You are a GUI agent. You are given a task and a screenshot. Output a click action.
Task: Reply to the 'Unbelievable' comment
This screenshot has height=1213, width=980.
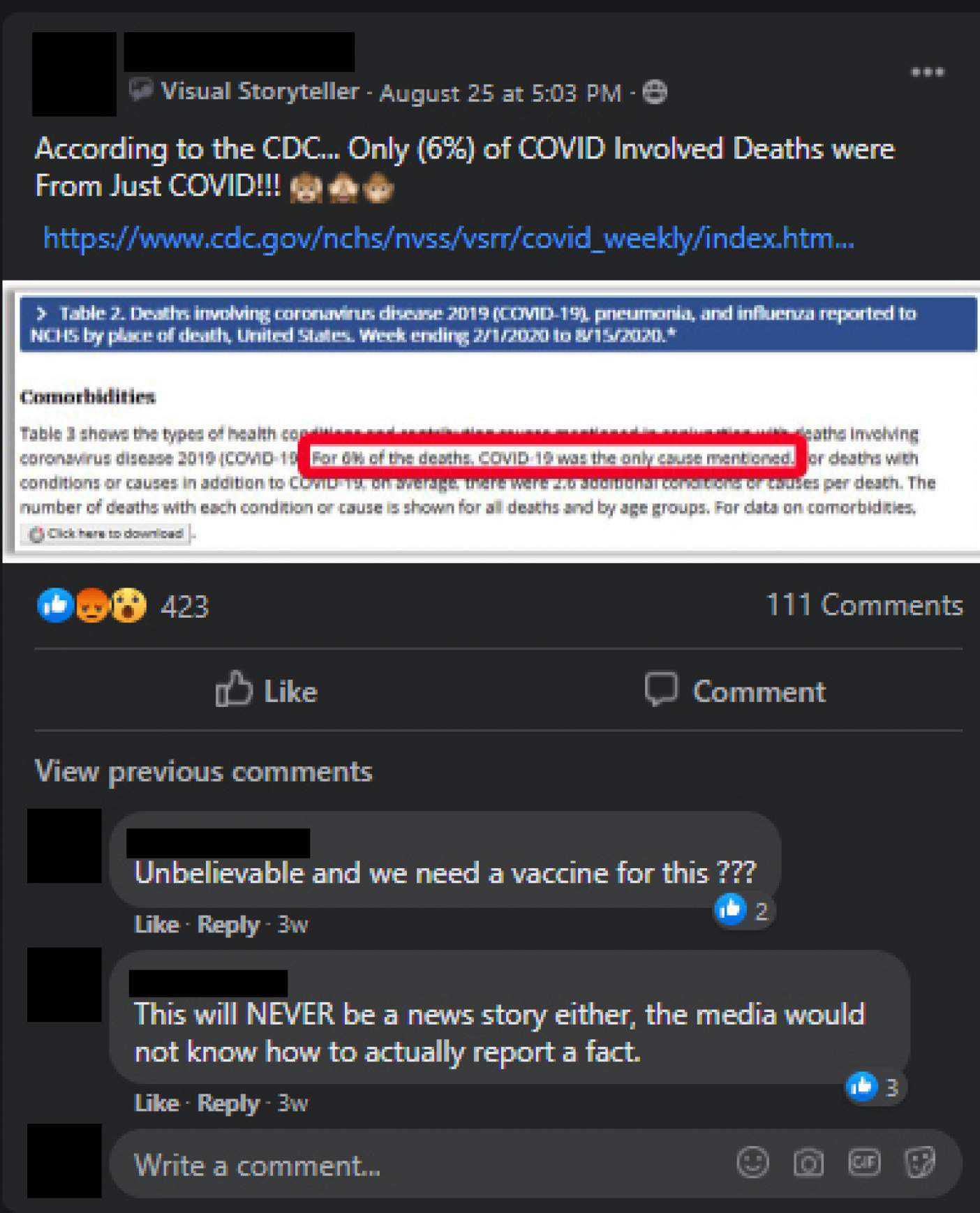pos(228,925)
